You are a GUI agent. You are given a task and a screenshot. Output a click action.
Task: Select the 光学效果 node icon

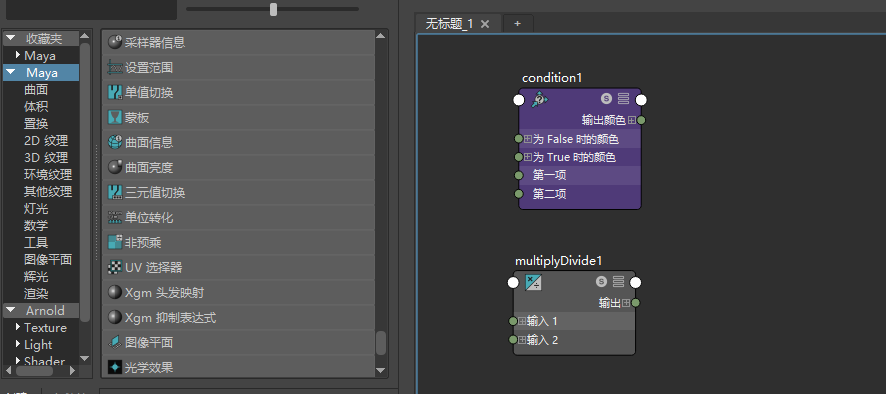point(115,367)
